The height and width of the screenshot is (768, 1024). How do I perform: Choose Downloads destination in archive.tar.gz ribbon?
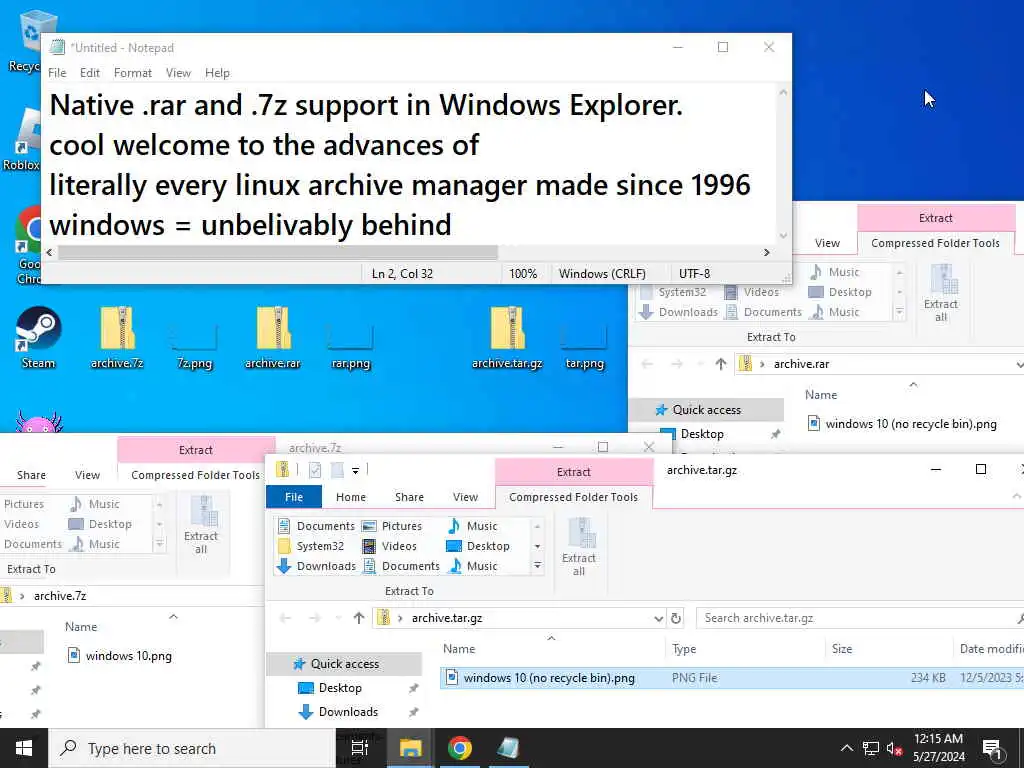tap(317, 566)
